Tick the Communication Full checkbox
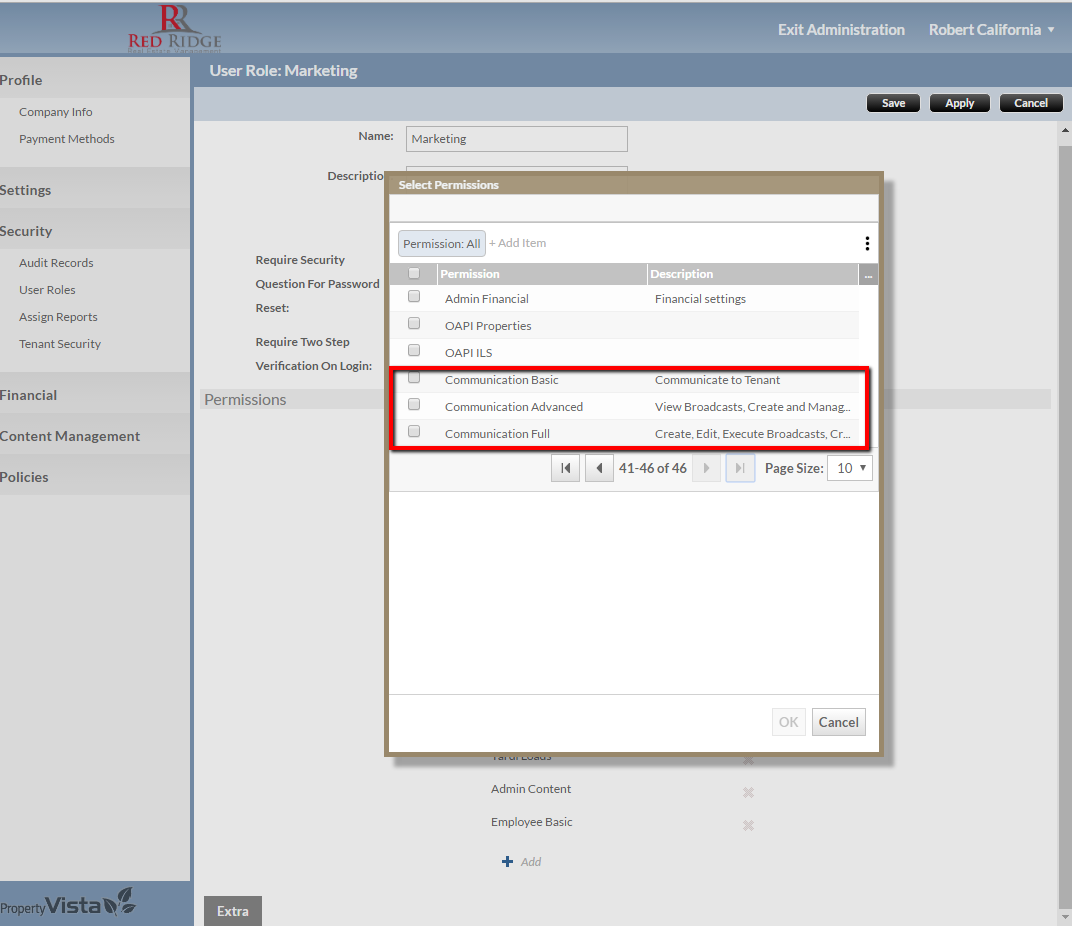The height and width of the screenshot is (926, 1072). (414, 432)
